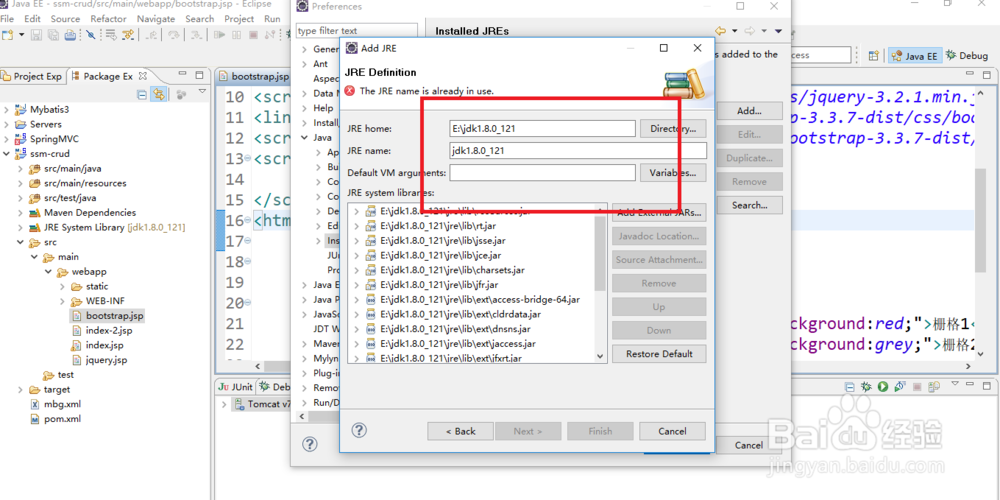Click the Save toolbar icon
1000x500 pixels.
coord(37,34)
